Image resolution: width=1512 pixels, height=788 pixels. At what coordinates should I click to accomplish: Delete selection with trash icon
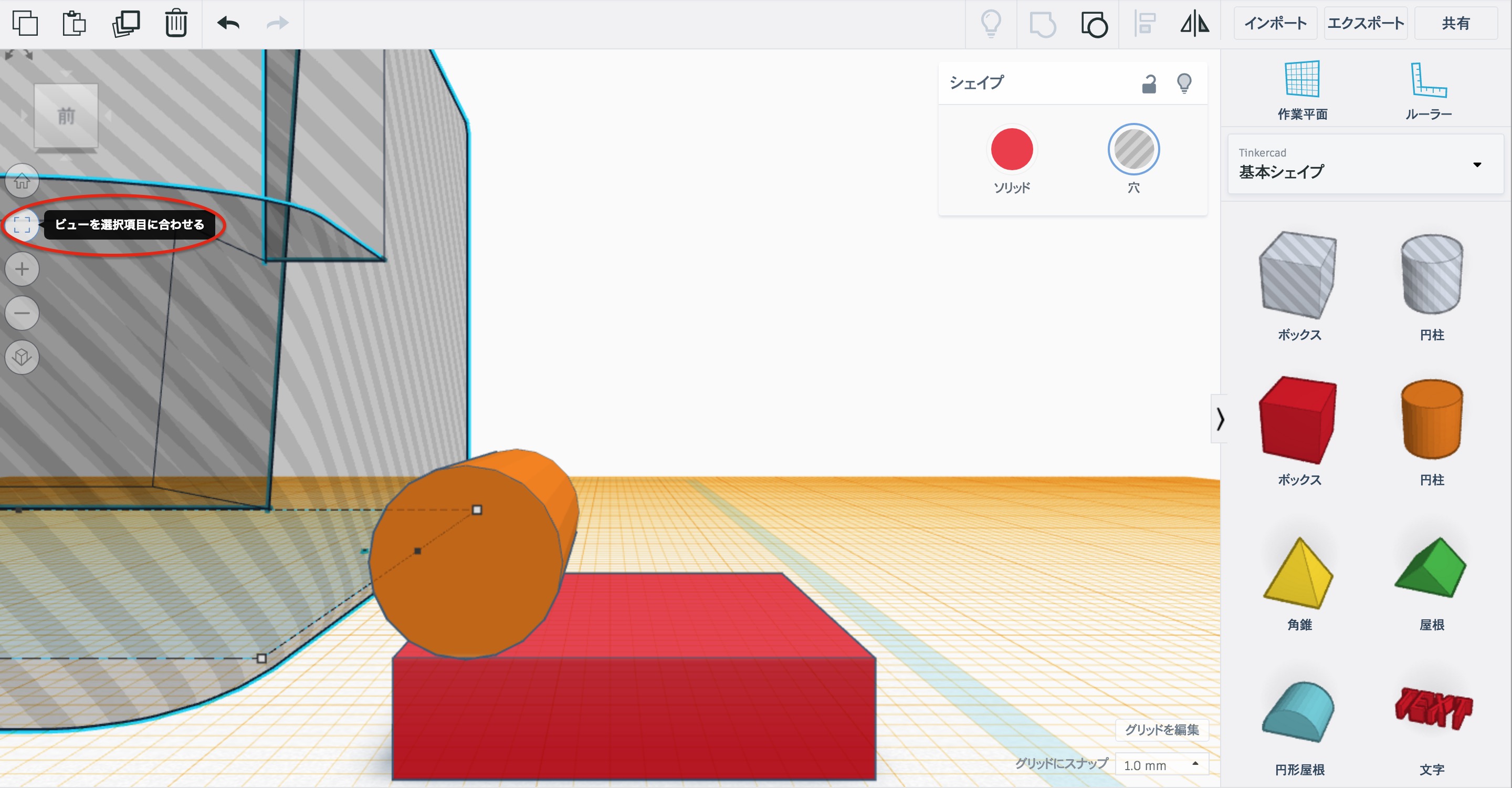(x=175, y=24)
